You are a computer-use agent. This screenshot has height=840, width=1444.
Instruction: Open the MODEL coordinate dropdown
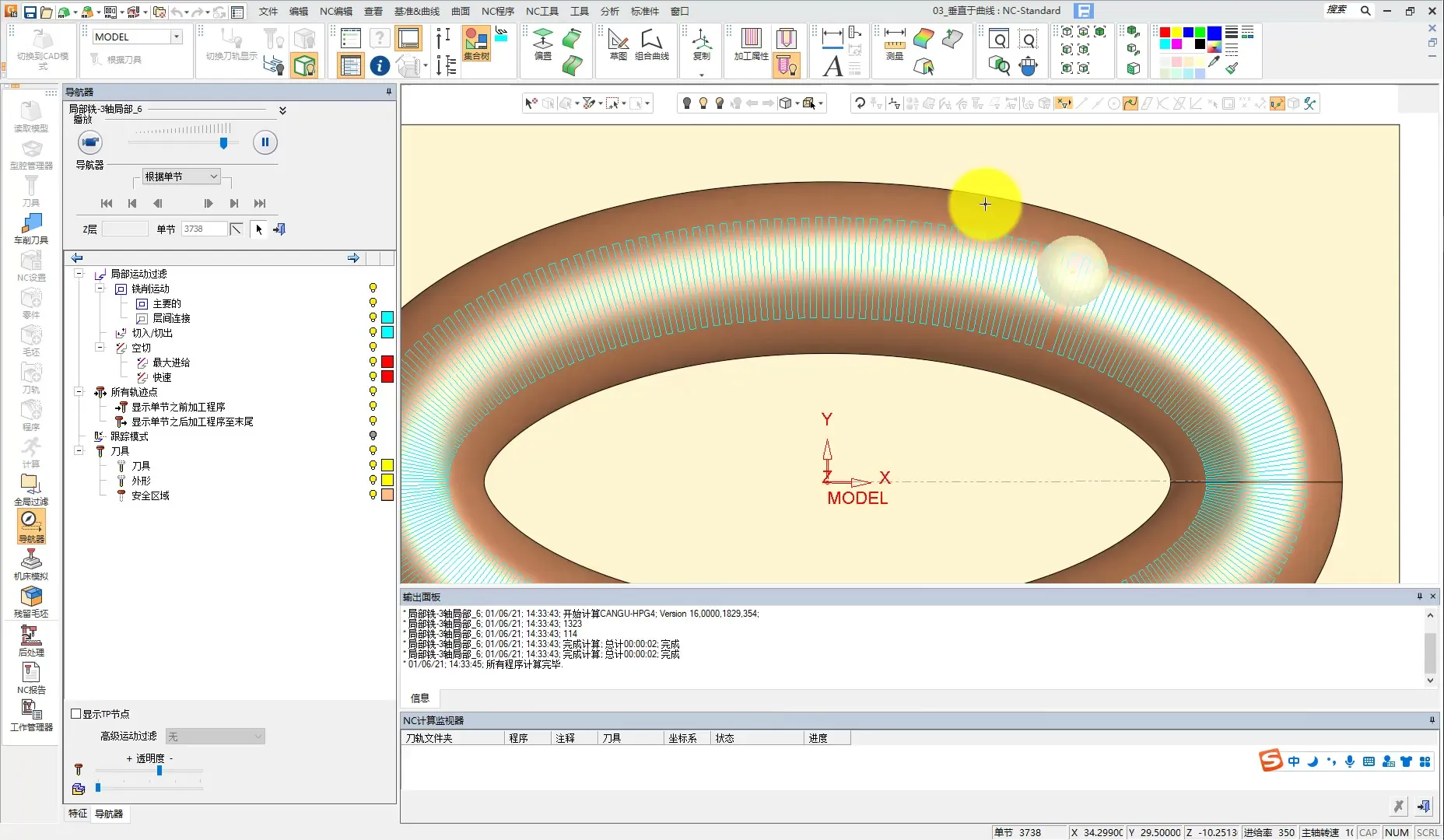[x=177, y=37]
